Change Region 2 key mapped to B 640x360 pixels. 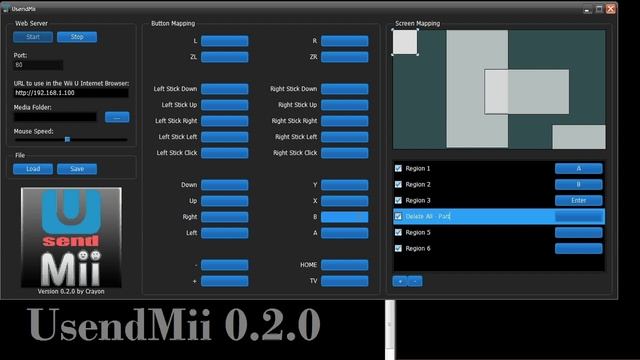[x=578, y=184]
